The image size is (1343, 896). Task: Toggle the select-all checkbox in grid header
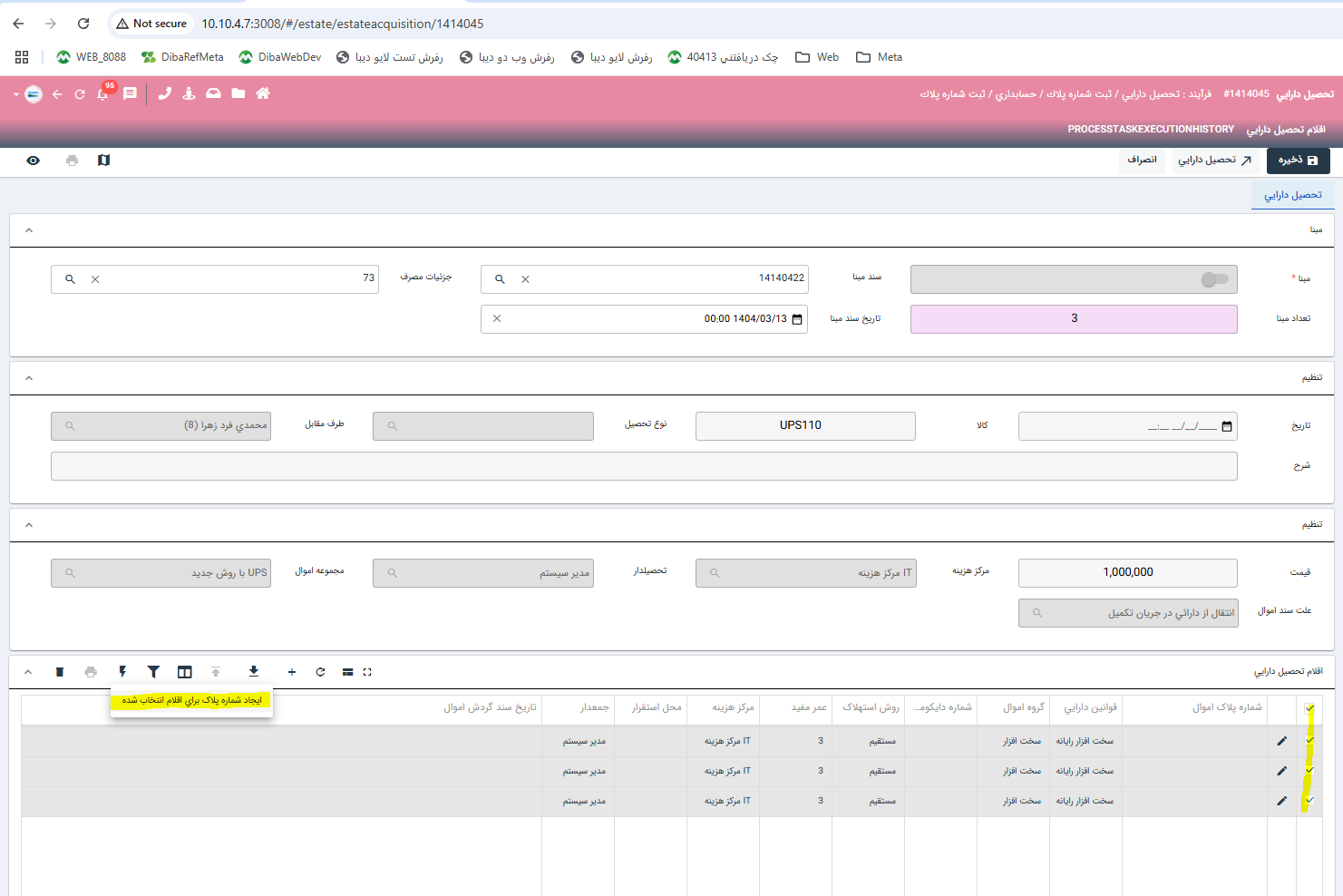[x=1309, y=708]
